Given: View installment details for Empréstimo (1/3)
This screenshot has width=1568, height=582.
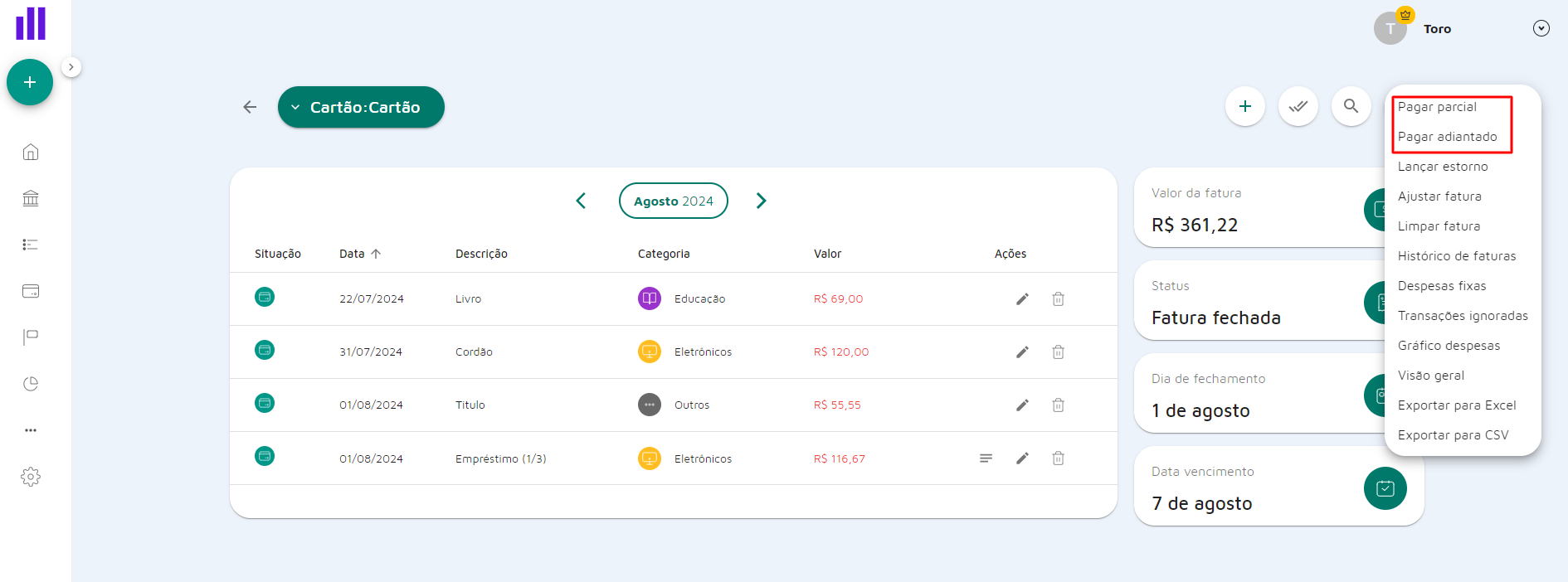Looking at the screenshot, I should coord(986,458).
